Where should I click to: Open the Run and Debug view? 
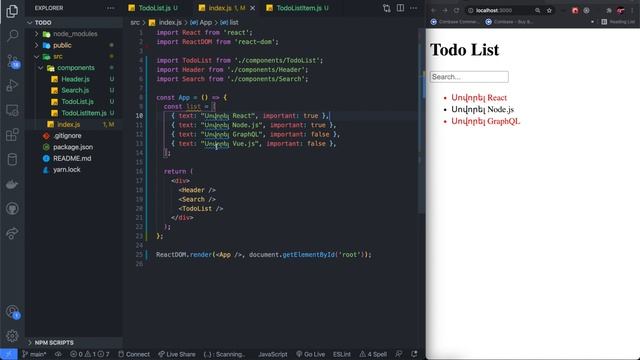pyautogui.click(x=12, y=85)
